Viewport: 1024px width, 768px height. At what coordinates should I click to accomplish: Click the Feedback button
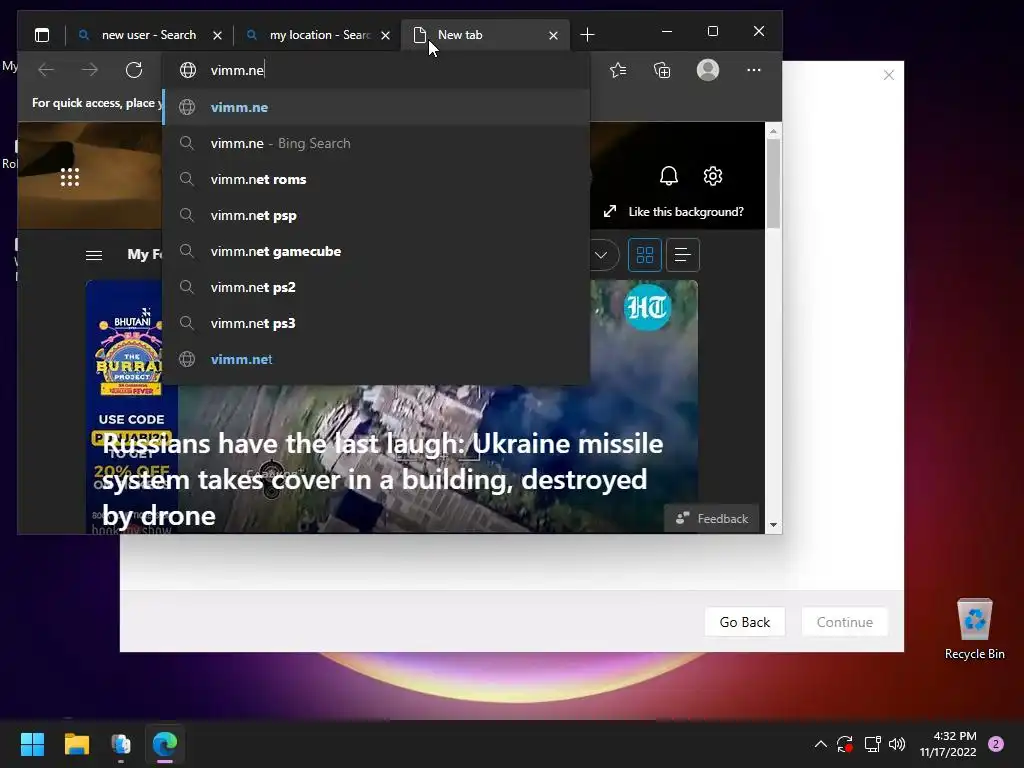point(712,518)
